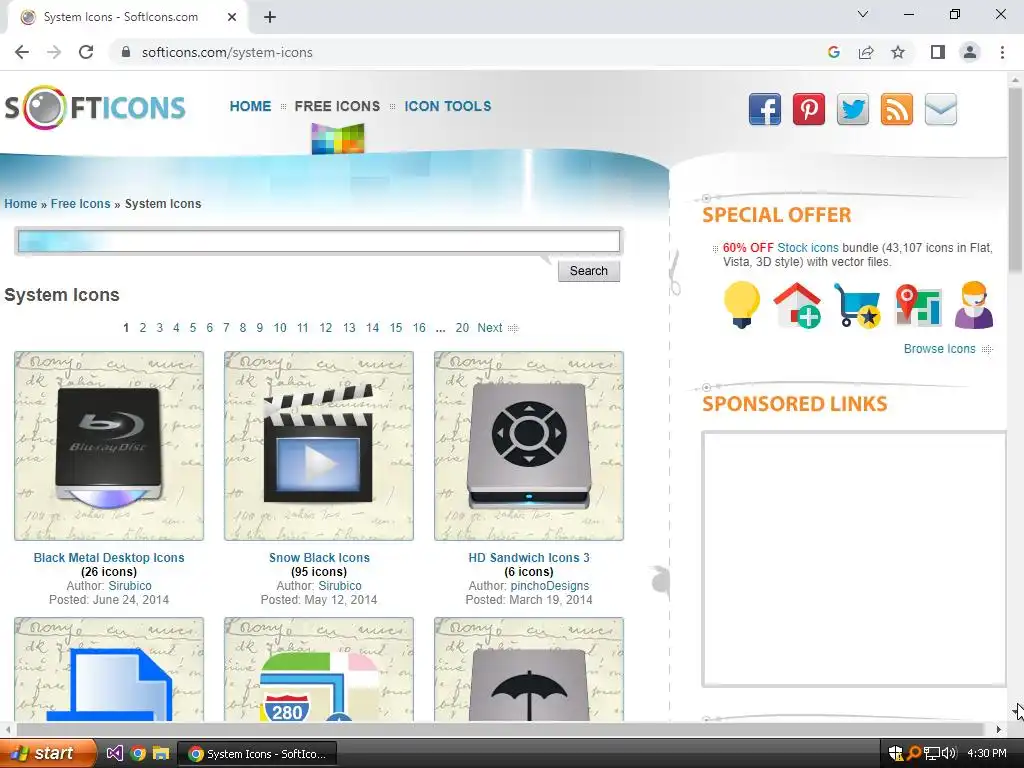Click the horizontal scrollbar right arrow
1024x768 pixels.
click(999, 729)
